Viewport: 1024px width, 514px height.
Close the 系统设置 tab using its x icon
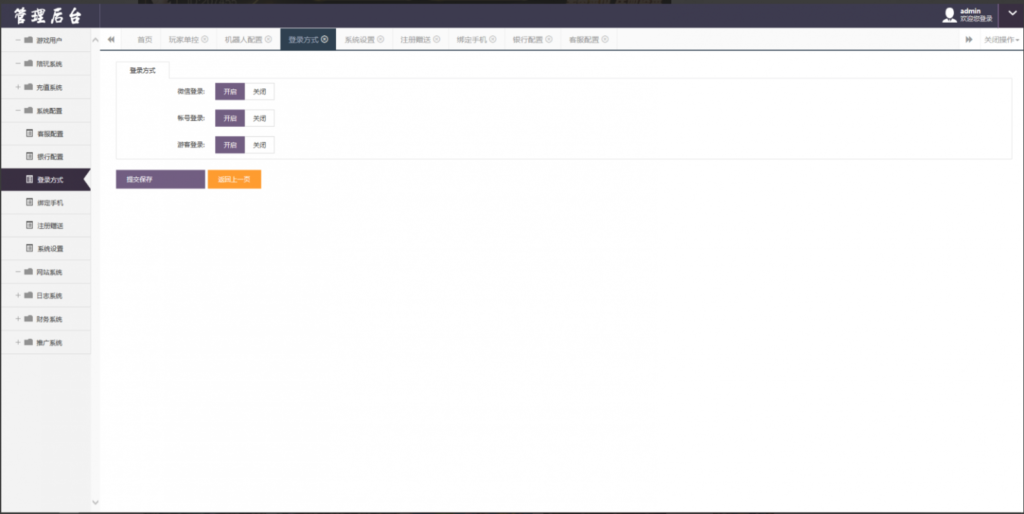click(x=380, y=40)
